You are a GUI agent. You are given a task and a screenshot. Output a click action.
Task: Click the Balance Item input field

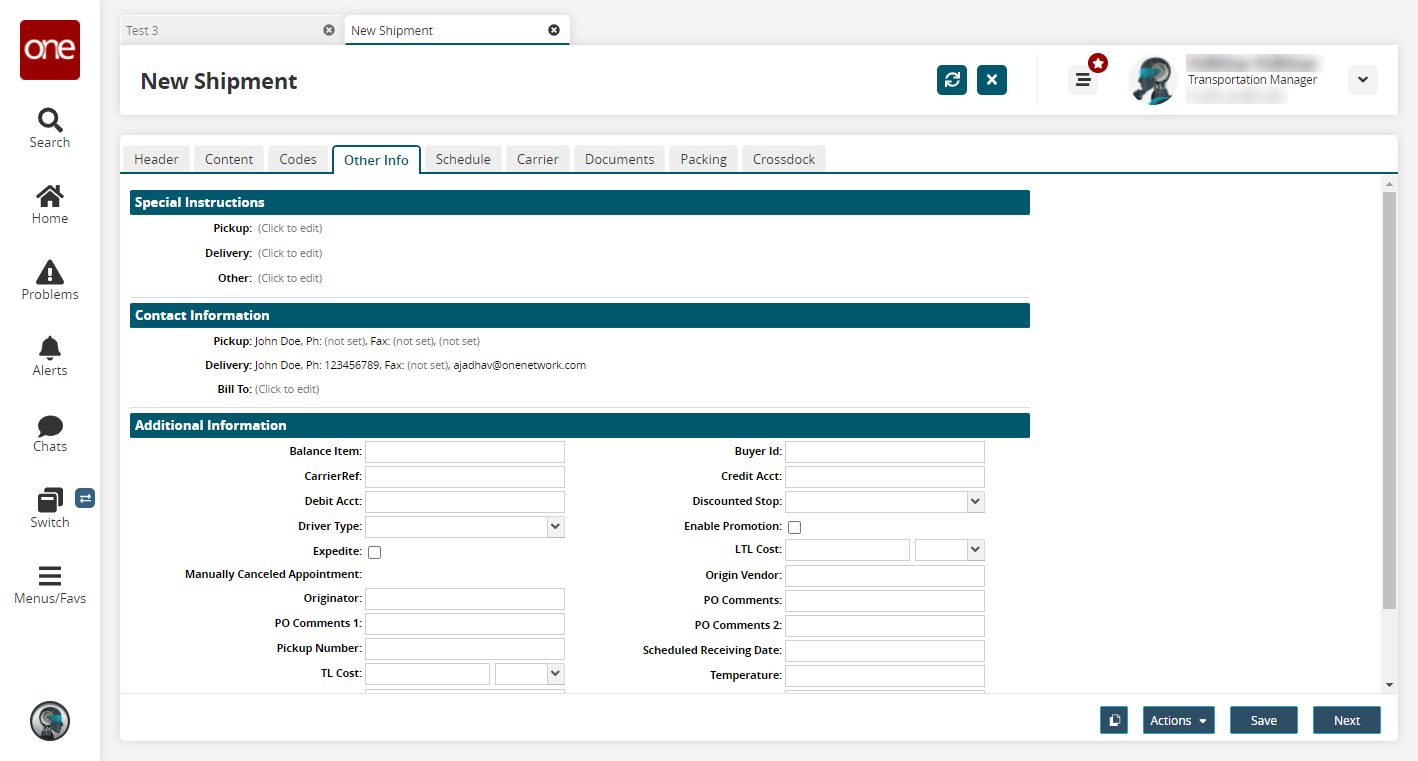point(465,452)
